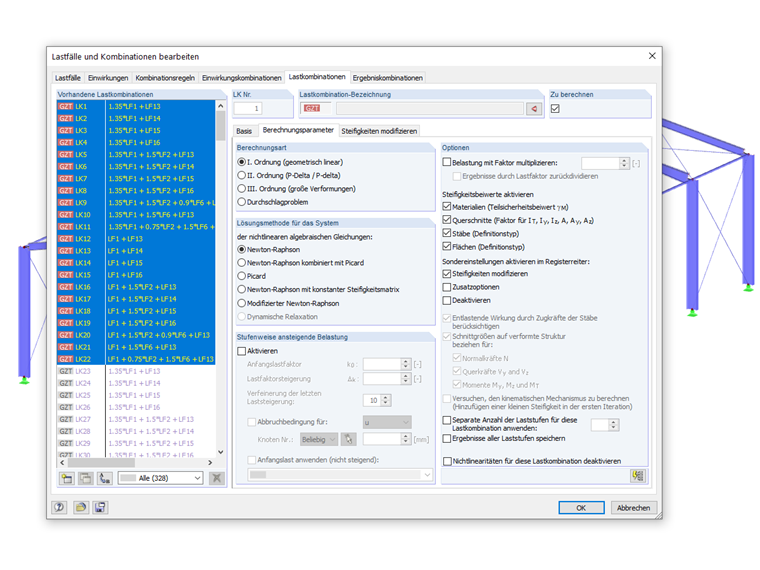Enable Belastung mit Faktor multiplizieren
Viewport: 760px width, 570px height.
click(447, 162)
